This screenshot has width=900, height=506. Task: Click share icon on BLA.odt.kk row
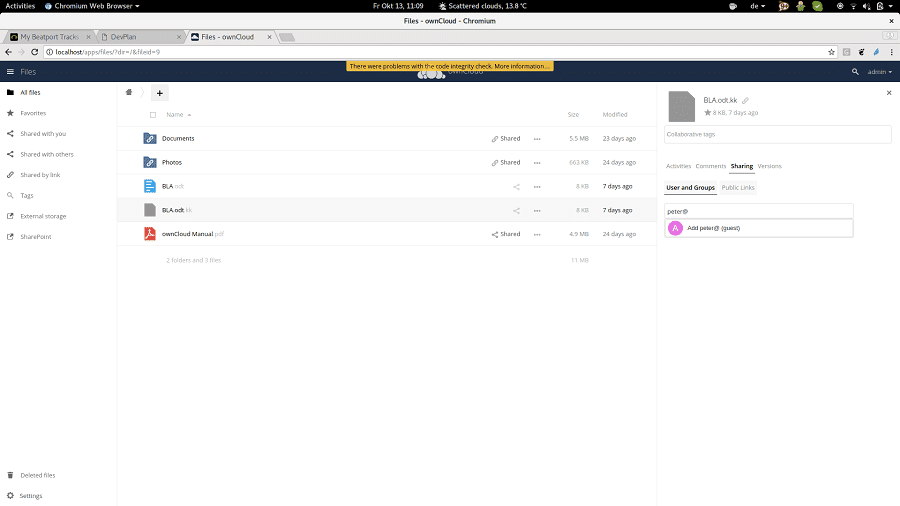point(516,211)
